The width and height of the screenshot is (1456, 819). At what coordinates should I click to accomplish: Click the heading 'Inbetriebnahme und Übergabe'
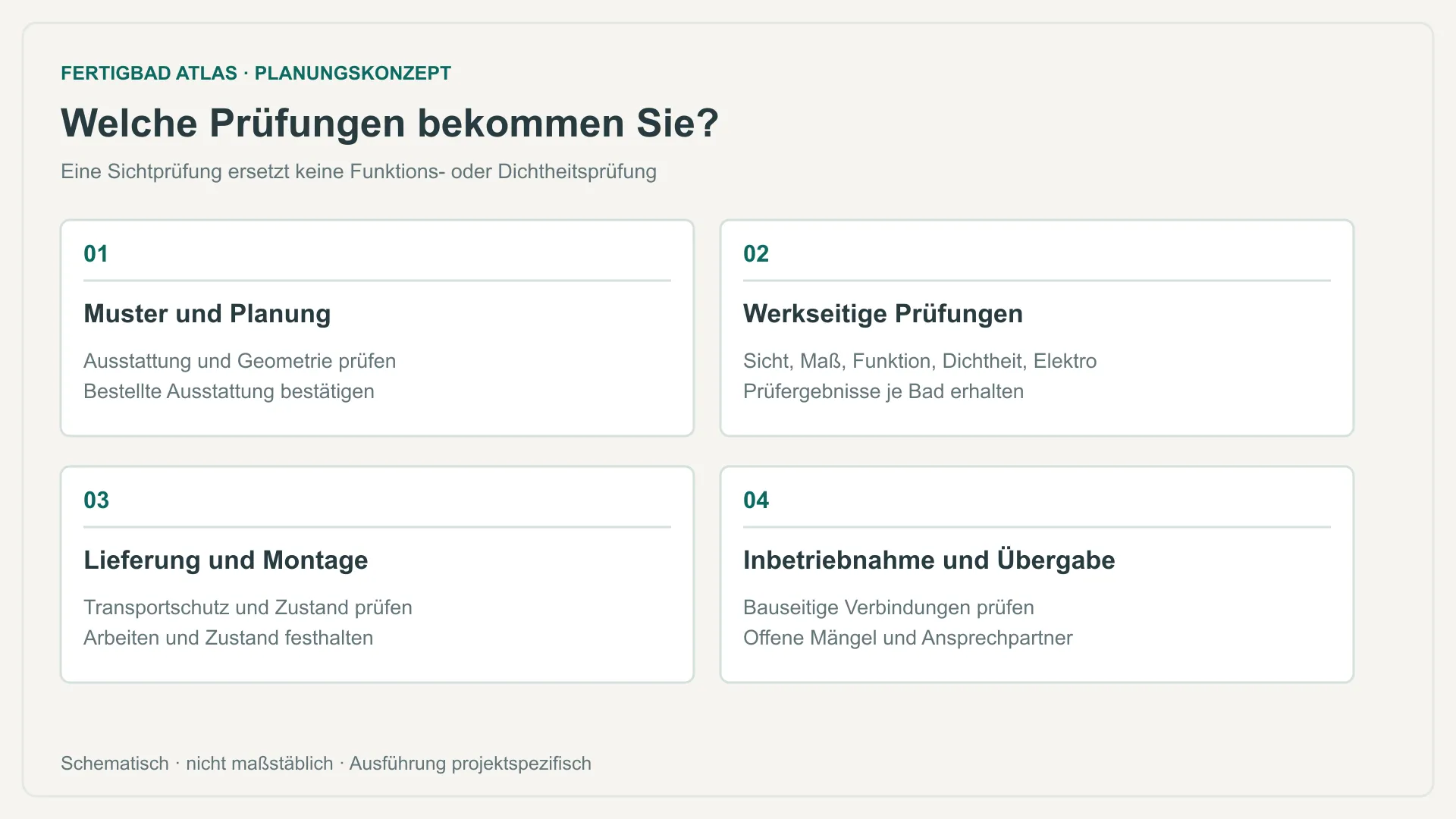(x=929, y=560)
